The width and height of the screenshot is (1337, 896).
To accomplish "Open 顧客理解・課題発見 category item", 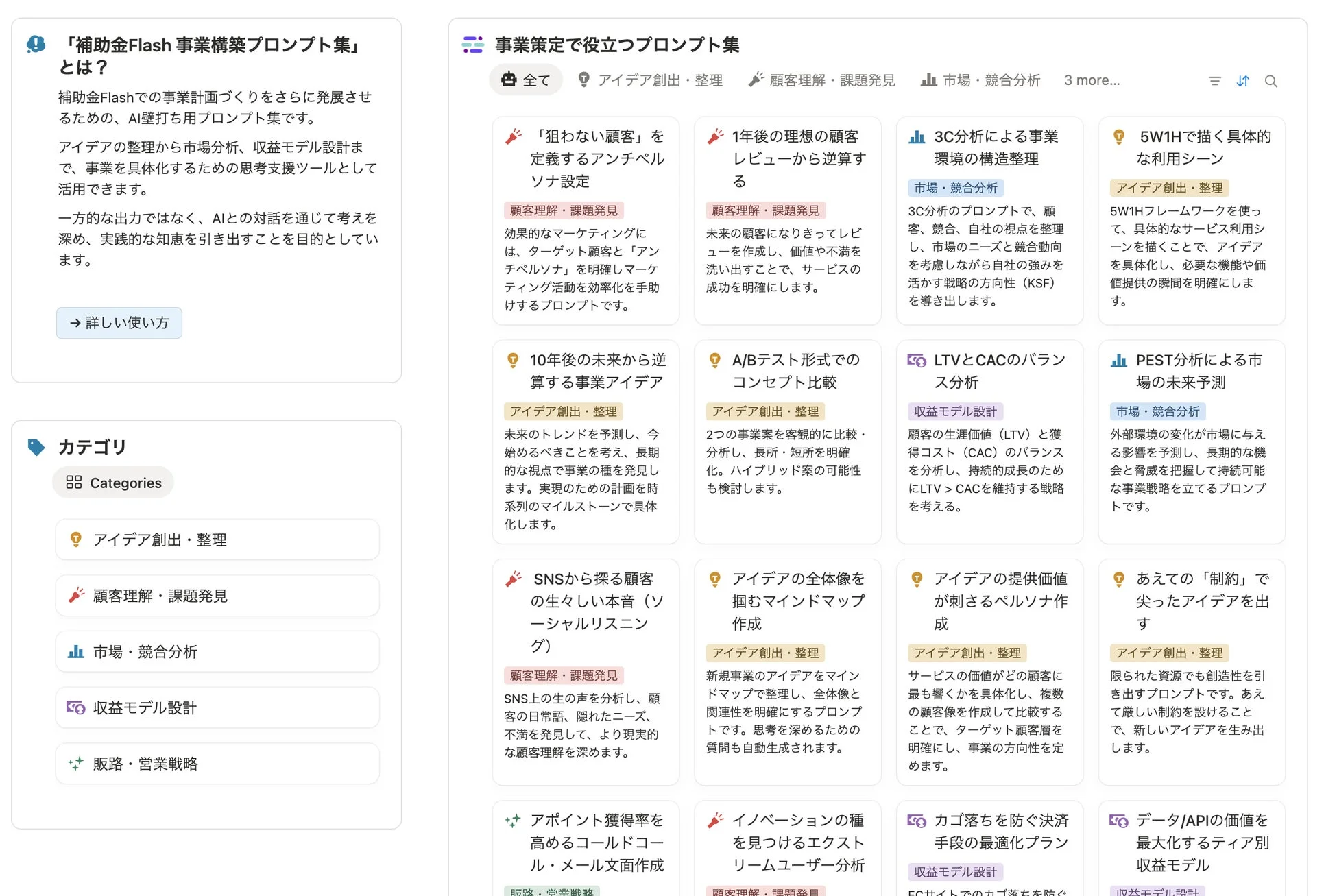I will (x=217, y=596).
